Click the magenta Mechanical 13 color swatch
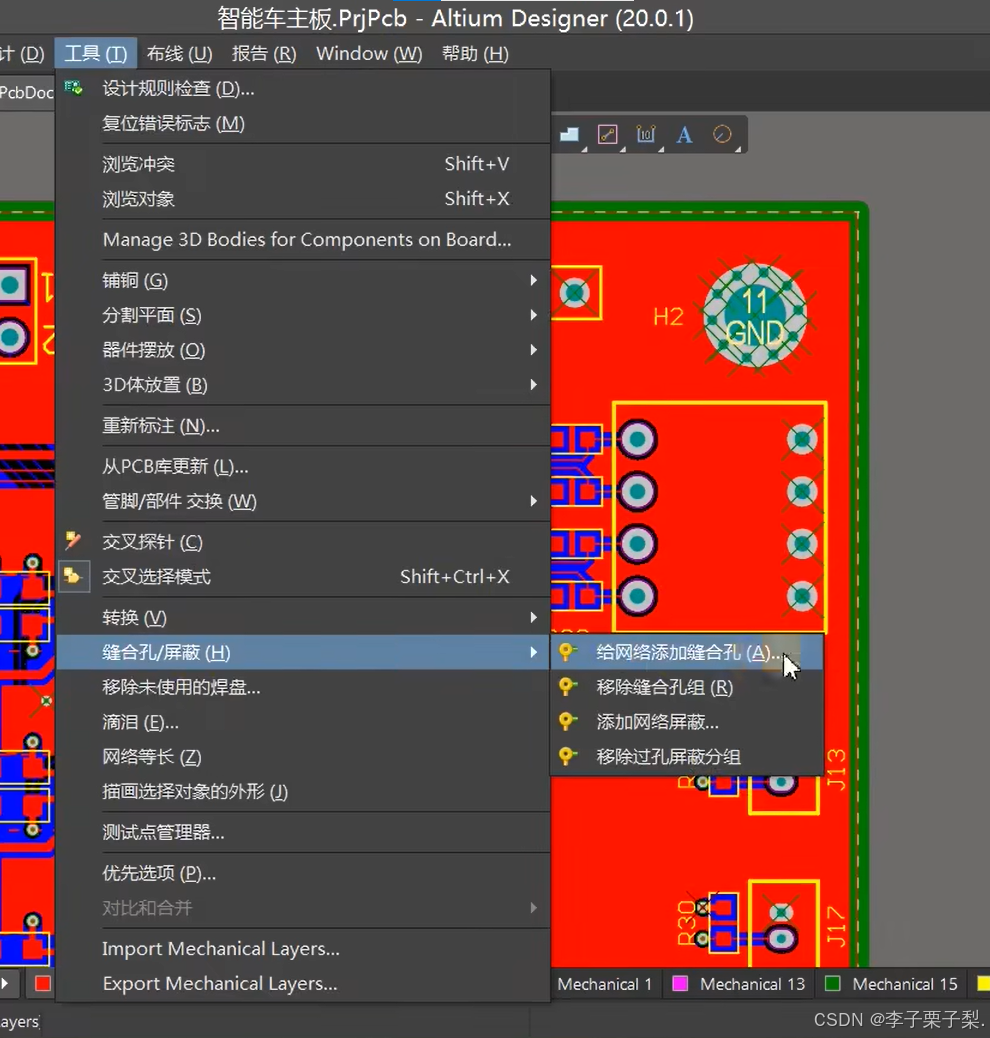 coord(680,984)
